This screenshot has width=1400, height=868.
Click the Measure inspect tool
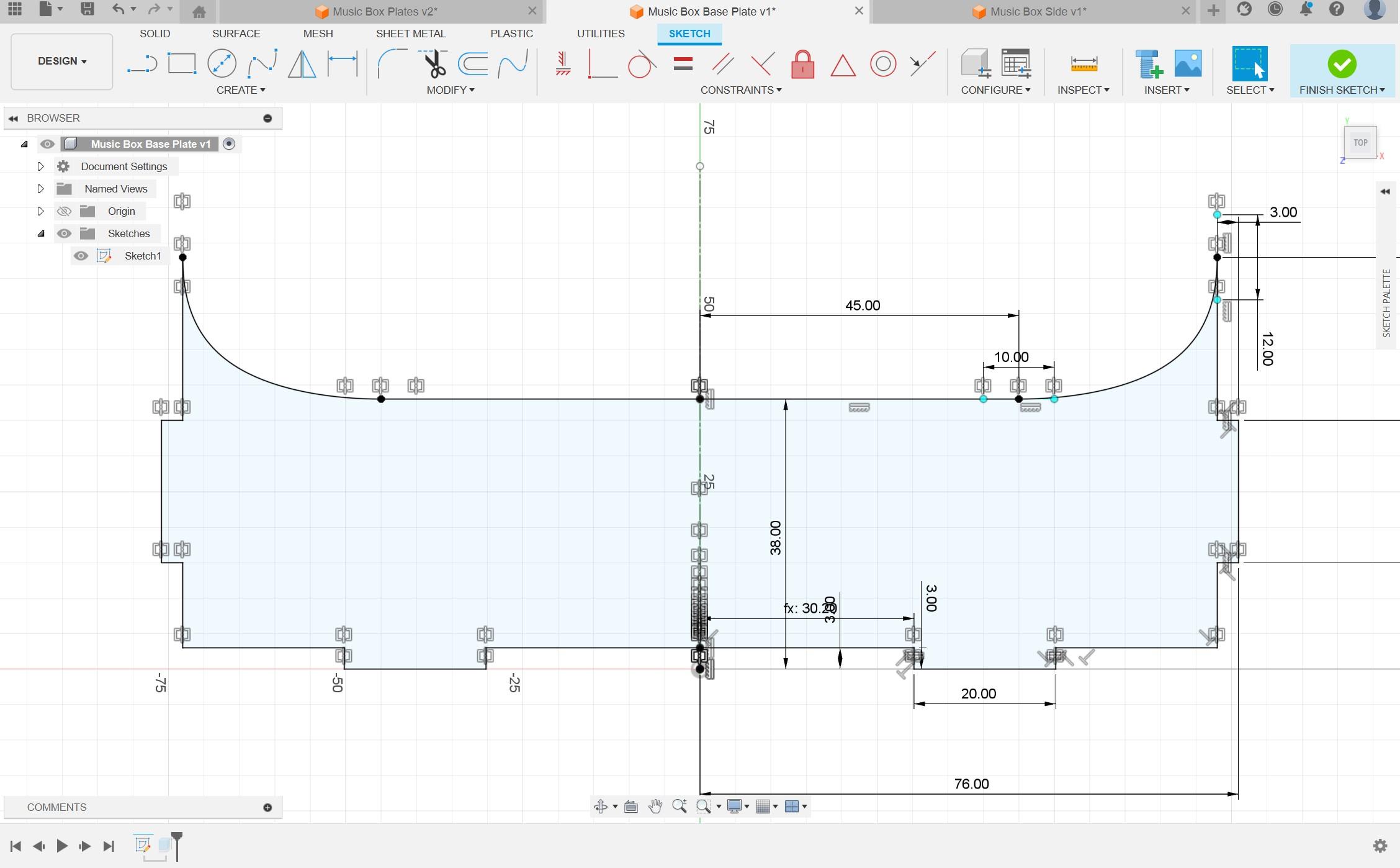pyautogui.click(x=1084, y=64)
